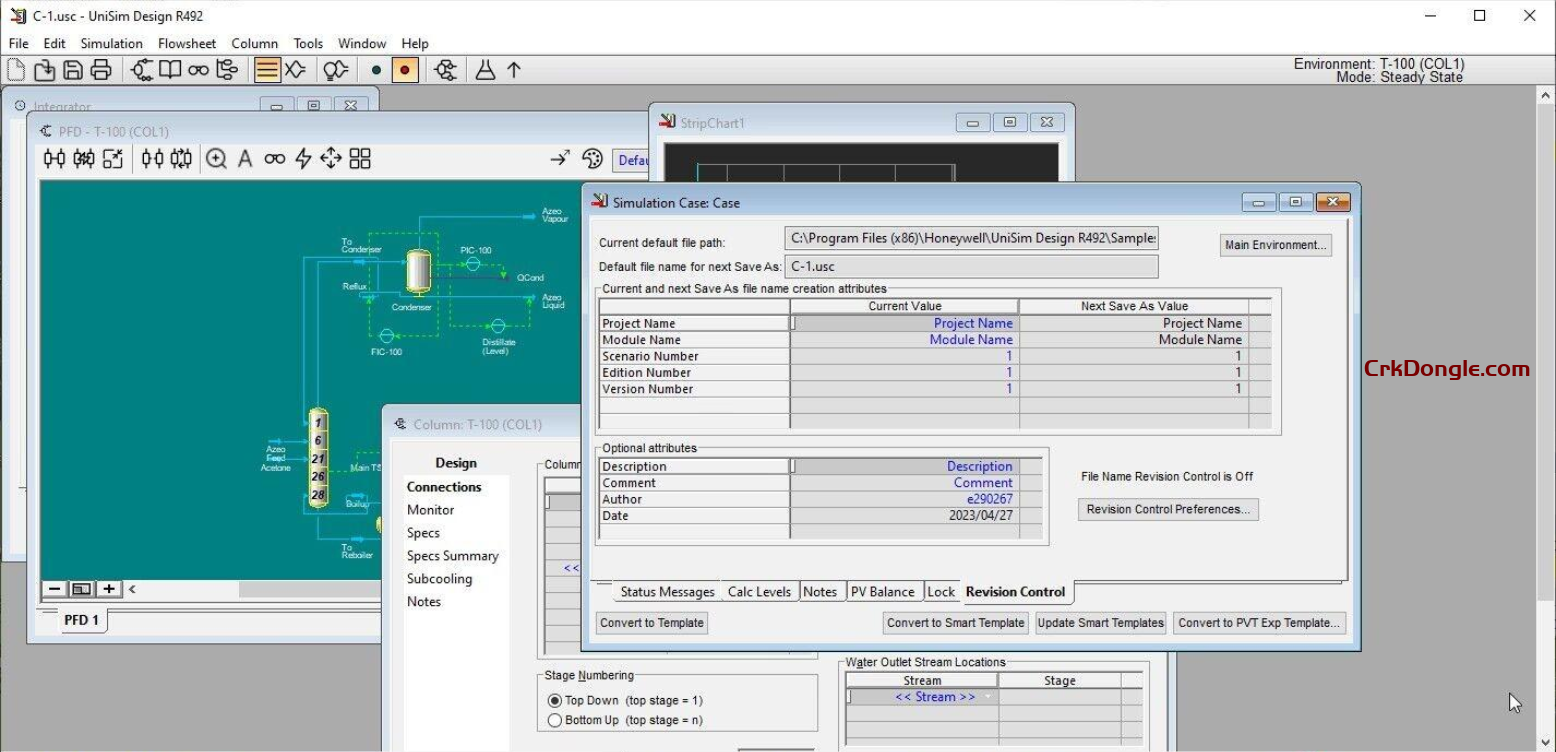Screen dimensions: 1556x752
Task: Switch to the PV Balance tab
Action: click(884, 591)
